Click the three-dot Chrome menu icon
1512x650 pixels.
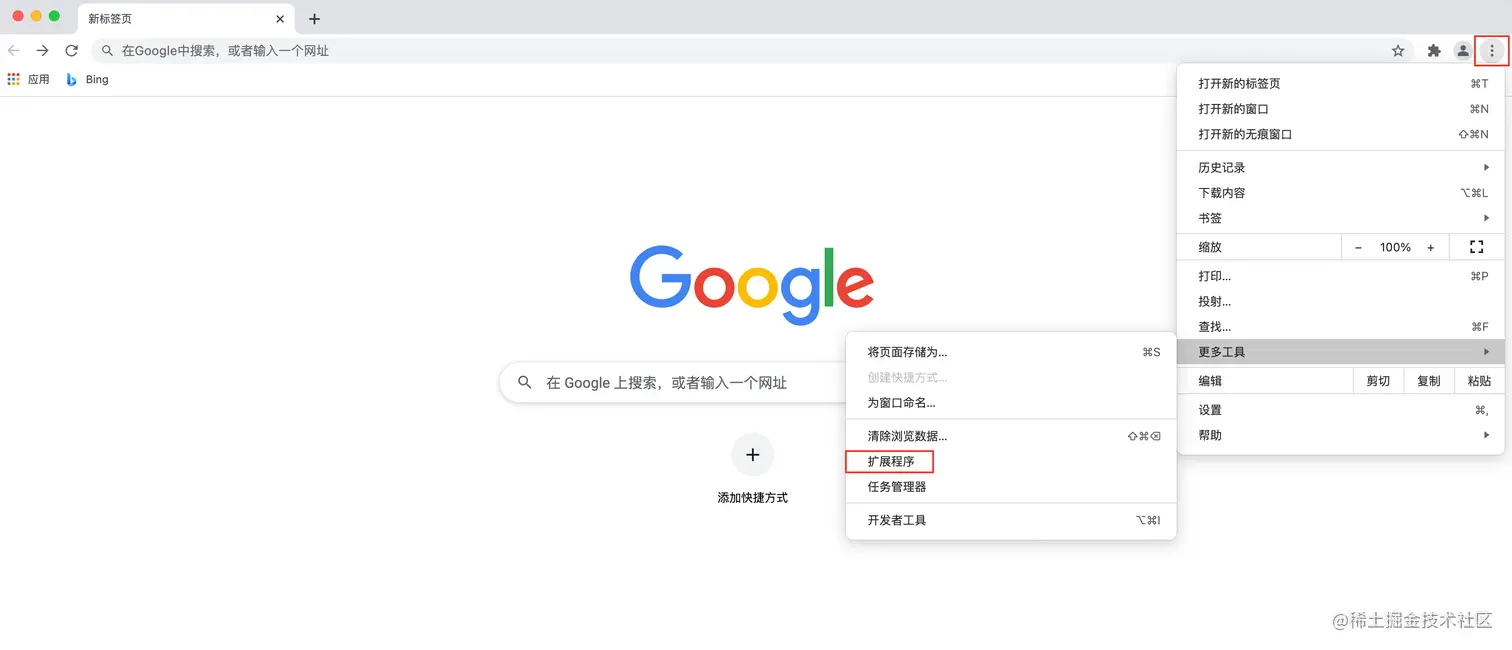[x=1492, y=51]
